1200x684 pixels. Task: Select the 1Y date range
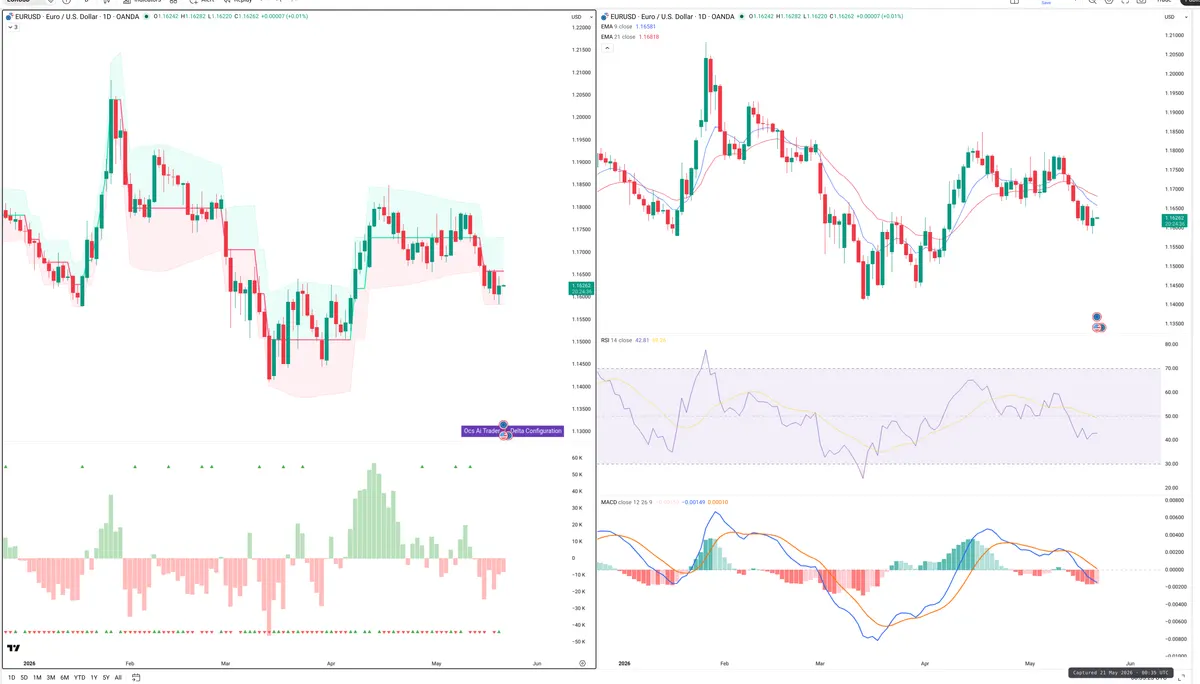click(94, 677)
